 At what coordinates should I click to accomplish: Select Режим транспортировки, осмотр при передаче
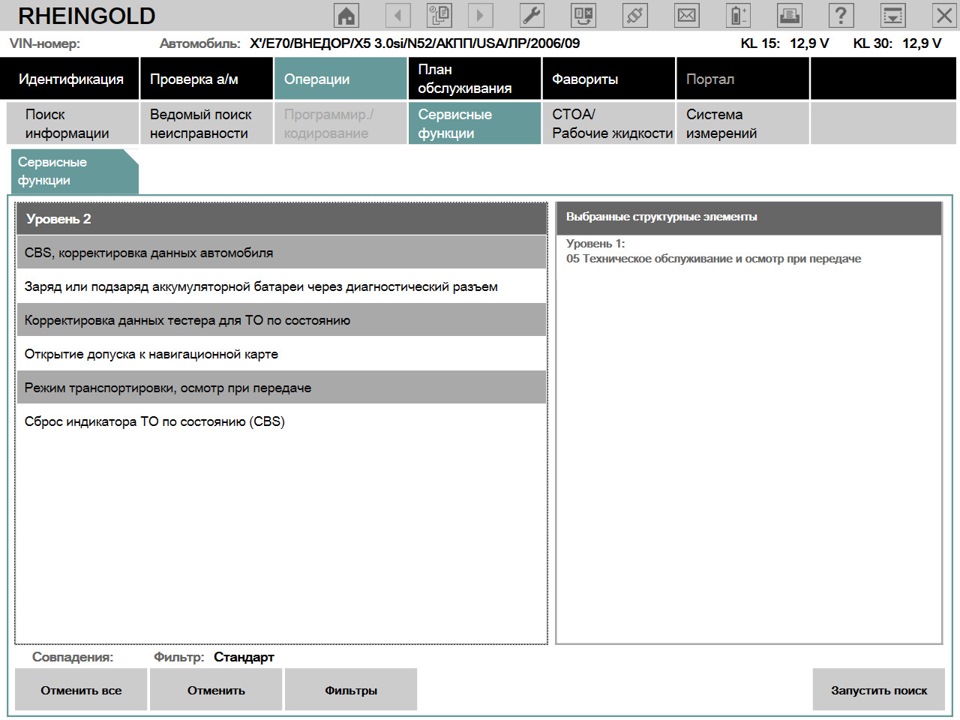point(282,387)
